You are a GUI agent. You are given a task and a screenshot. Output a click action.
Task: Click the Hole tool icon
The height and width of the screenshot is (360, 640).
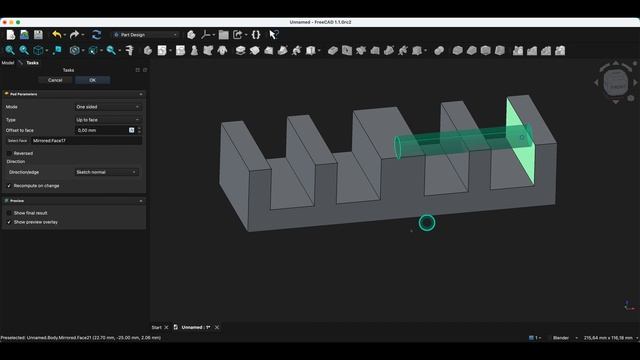347,50
